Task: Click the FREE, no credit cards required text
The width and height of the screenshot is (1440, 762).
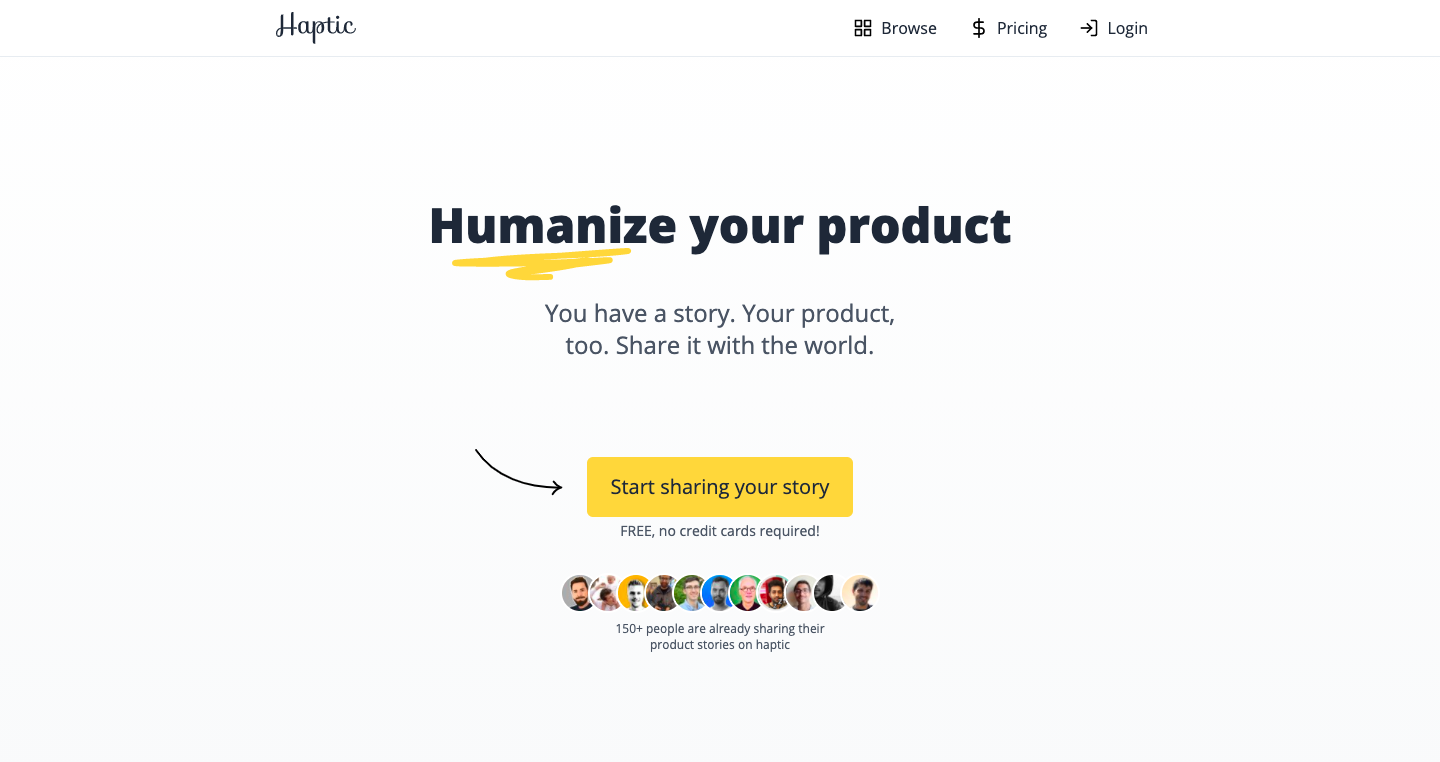Action: pyautogui.click(x=720, y=531)
